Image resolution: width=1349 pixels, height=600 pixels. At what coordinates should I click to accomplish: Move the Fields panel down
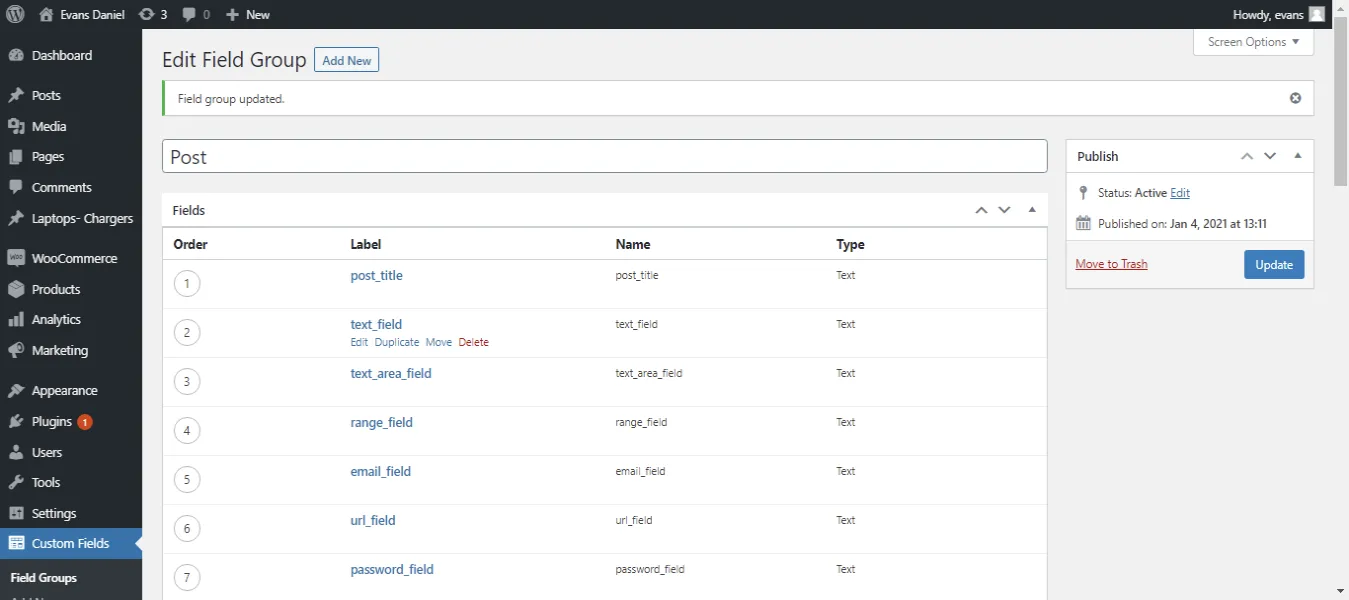1005,210
